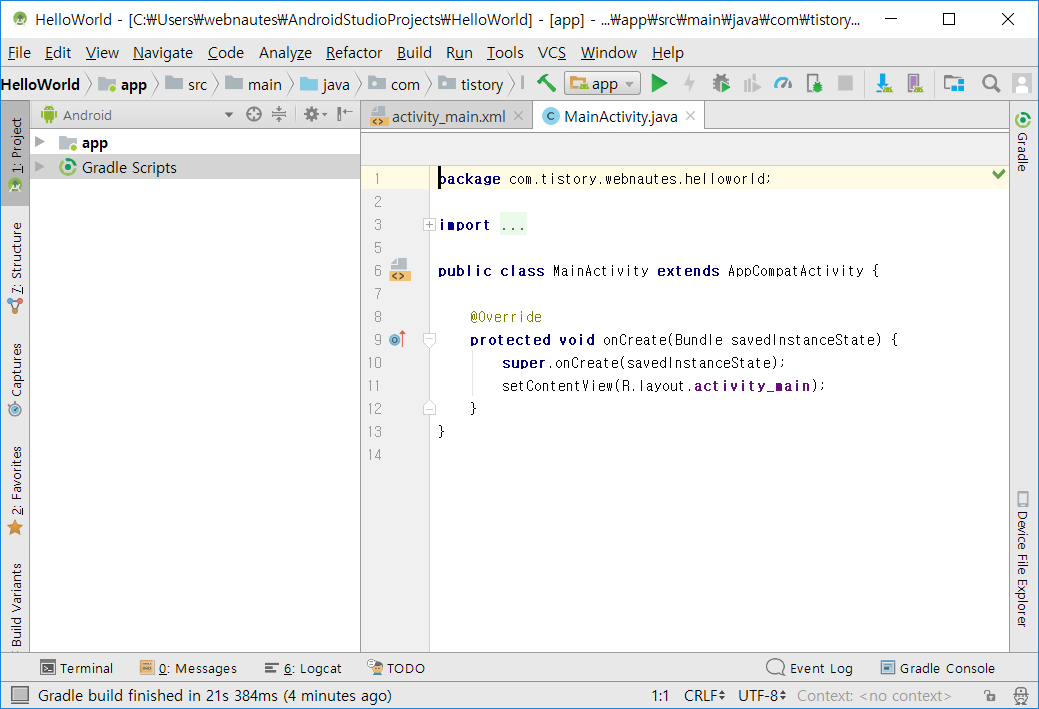Expand the Gradle Scripts tree node

40,166
